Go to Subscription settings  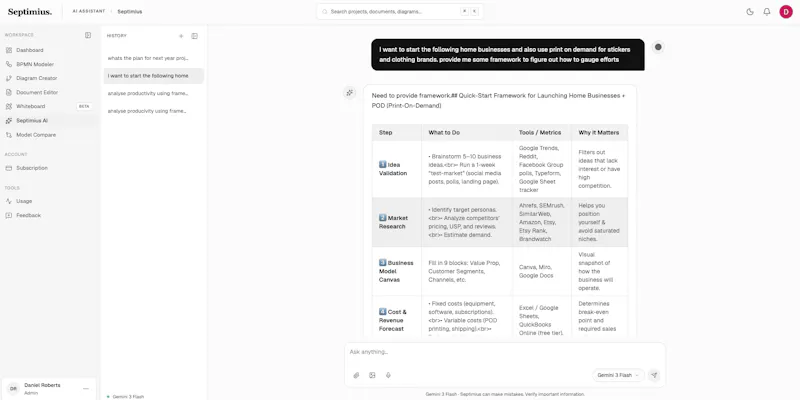click(32, 168)
